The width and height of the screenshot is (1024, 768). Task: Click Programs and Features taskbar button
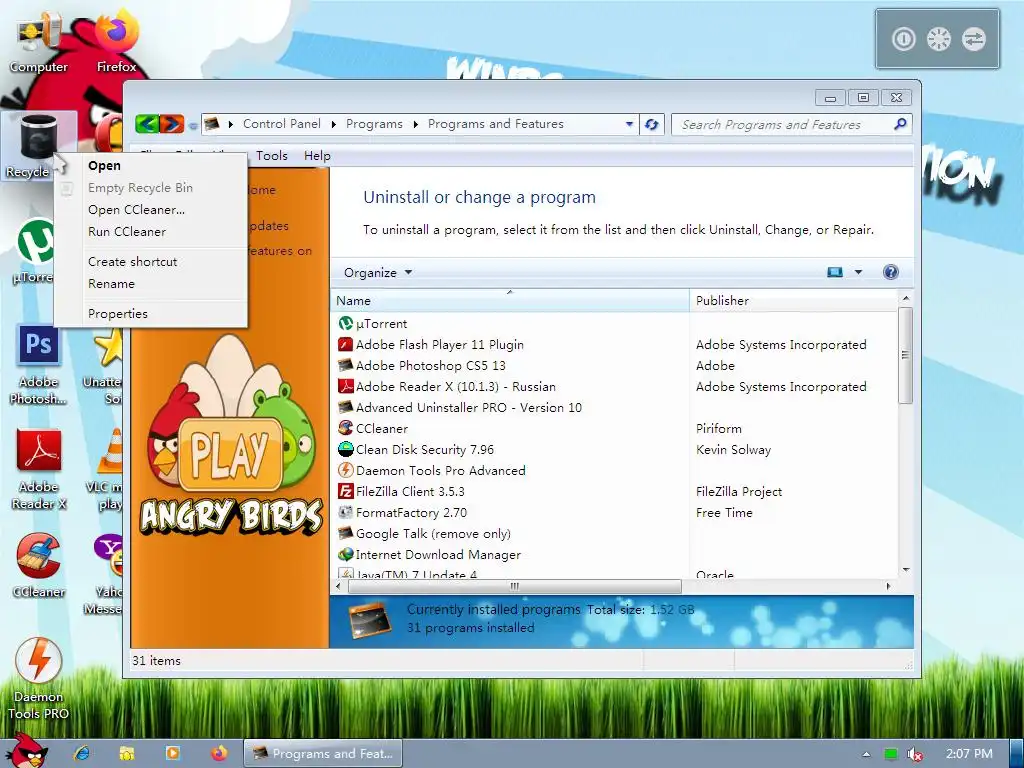click(323, 754)
